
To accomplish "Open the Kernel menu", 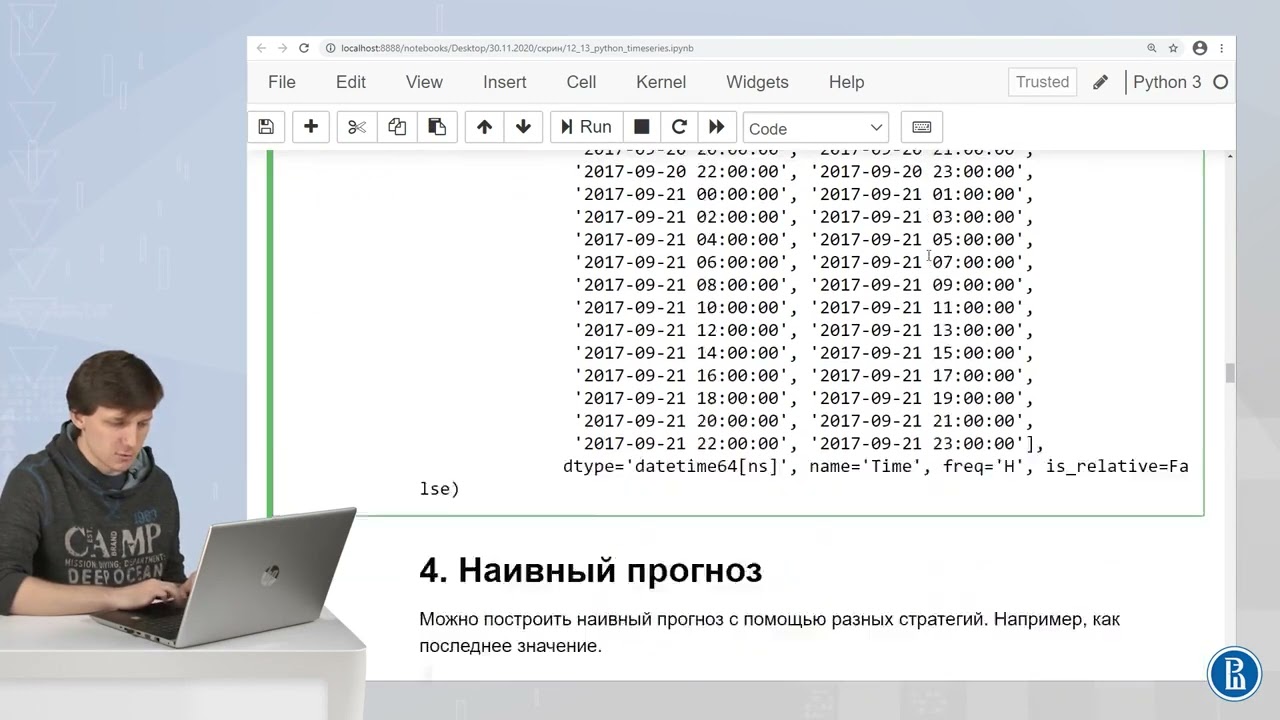I will pos(661,82).
